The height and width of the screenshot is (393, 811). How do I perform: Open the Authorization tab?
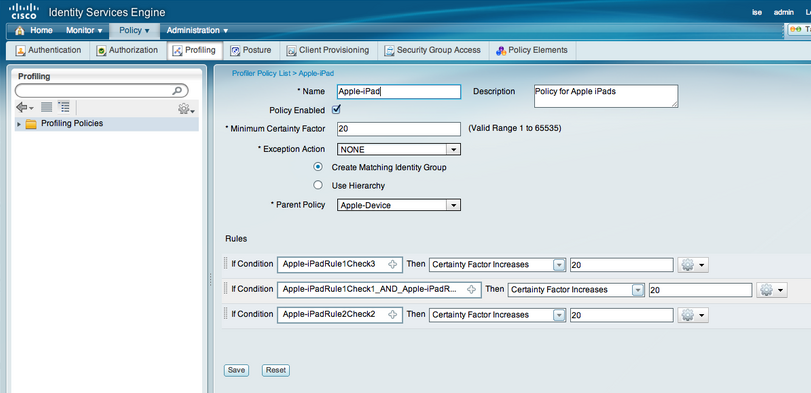(x=127, y=50)
